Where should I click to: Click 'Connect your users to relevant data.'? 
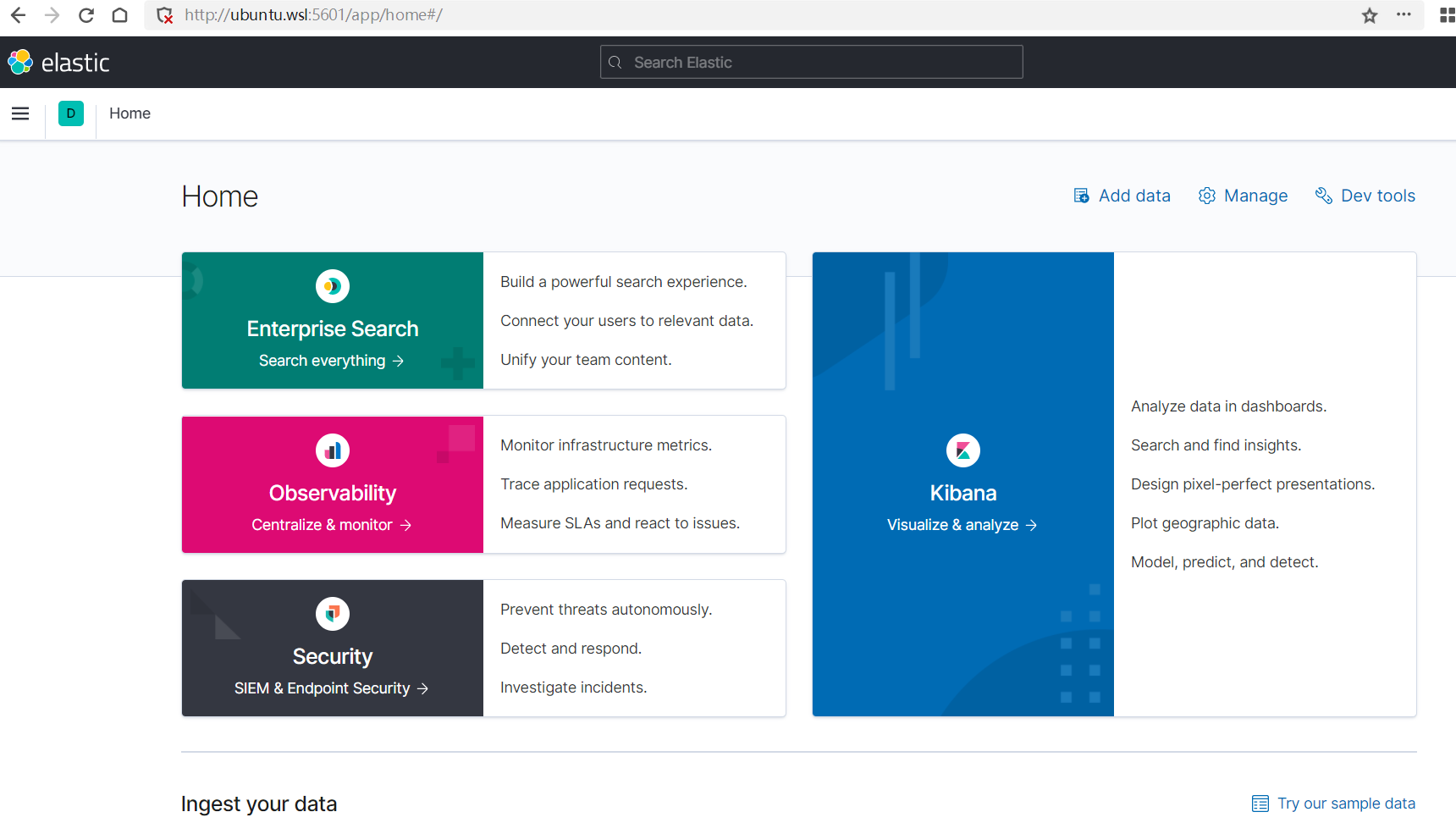[626, 321]
